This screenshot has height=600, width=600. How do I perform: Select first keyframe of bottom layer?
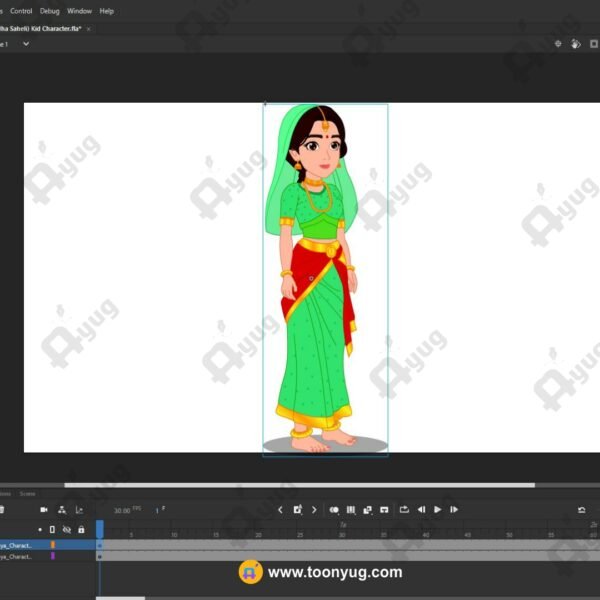pos(100,556)
